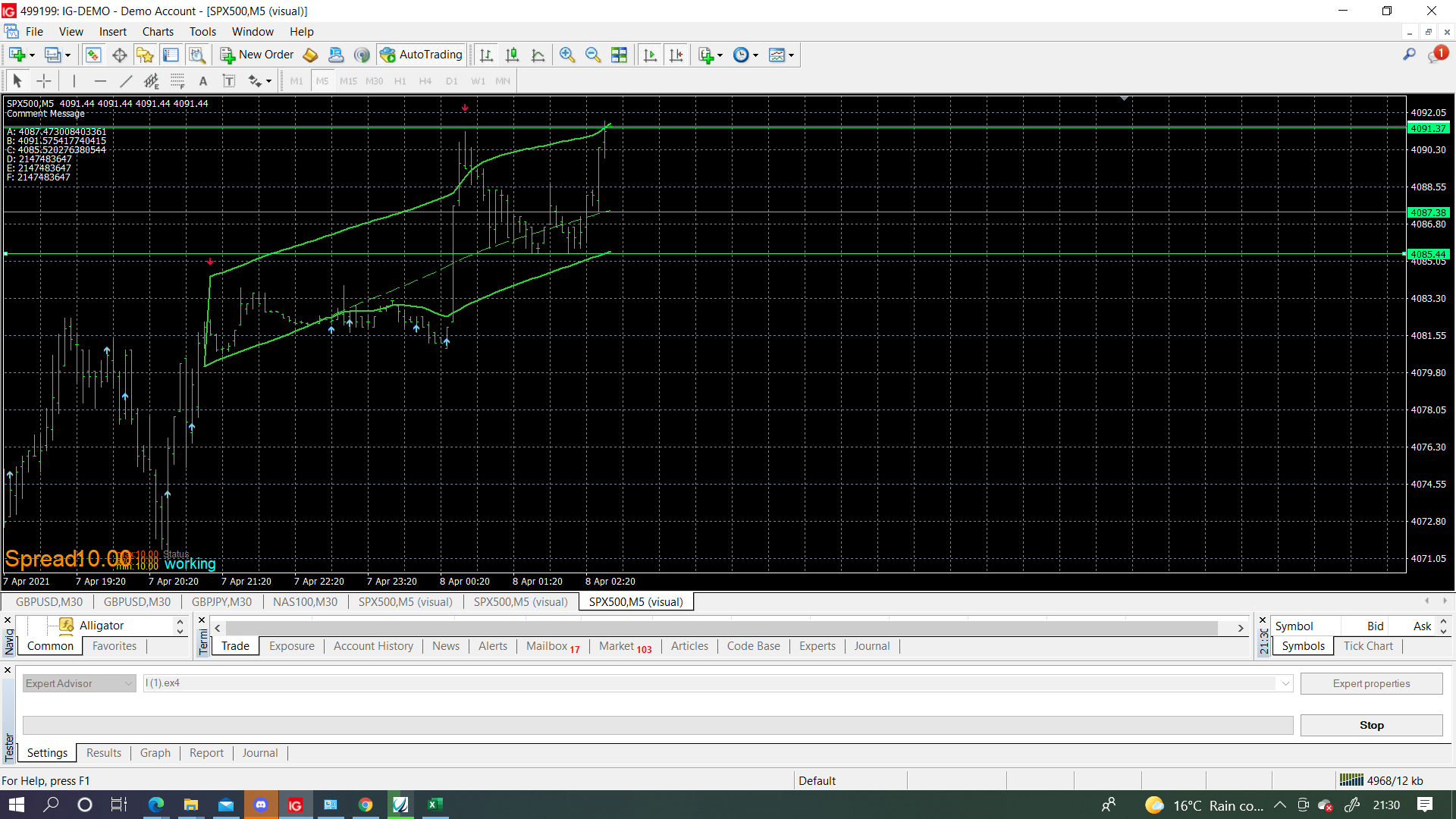This screenshot has height=819, width=1456.
Task: Open the Periods clock icon
Action: click(x=741, y=55)
